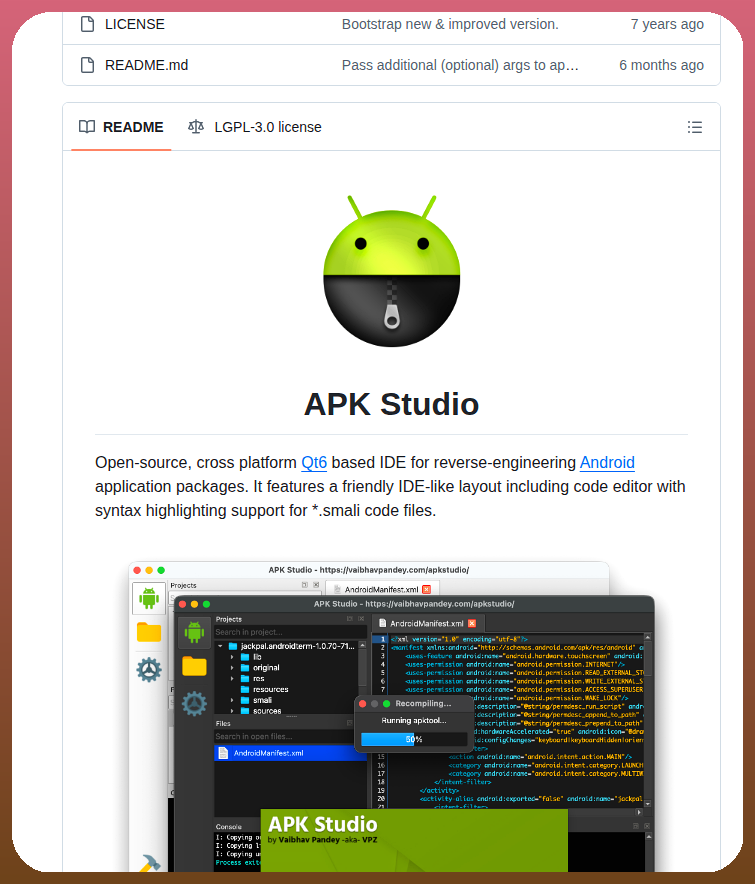
Task: Open the README.md file
Action: coord(147,65)
